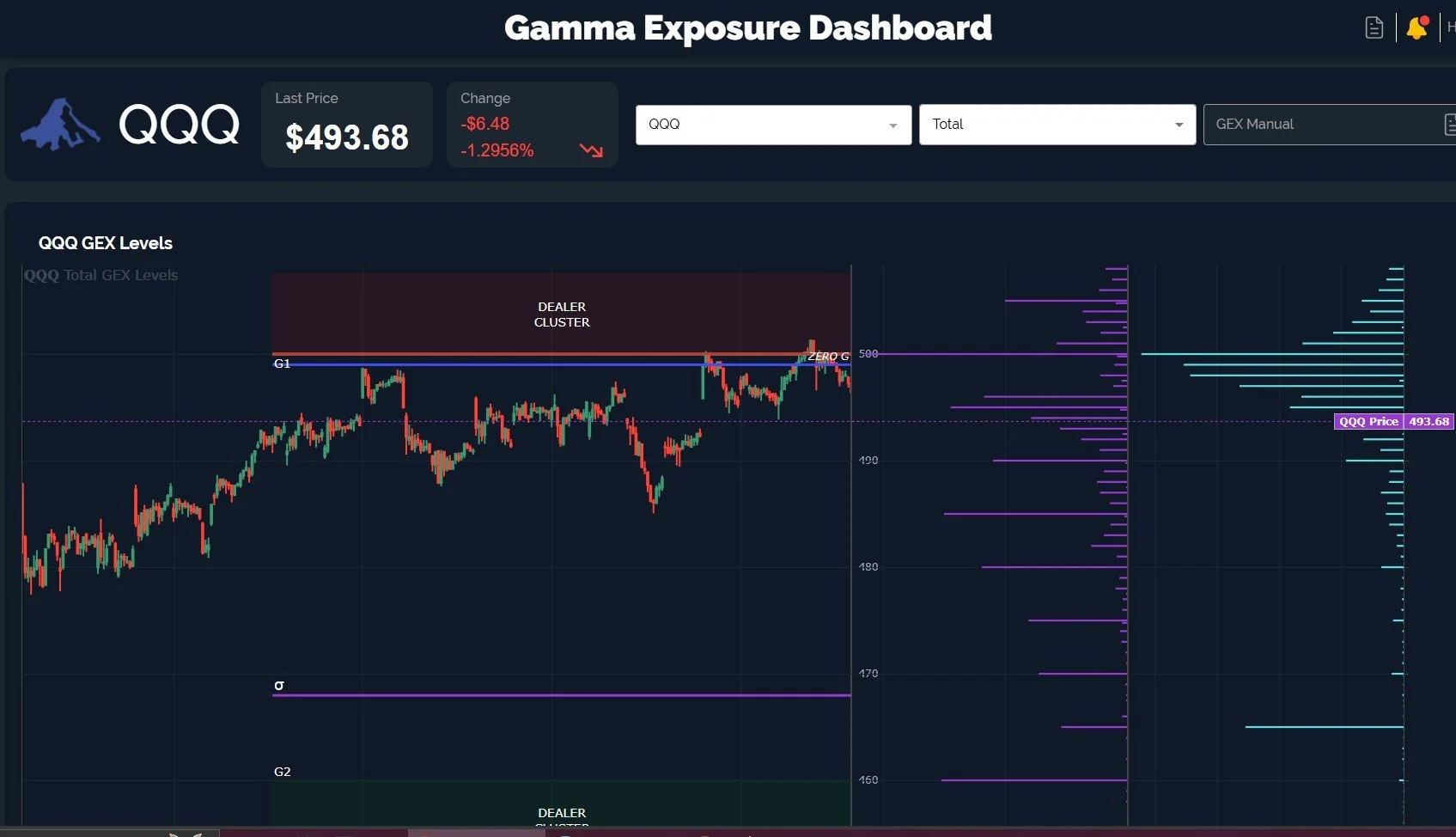1456x837 pixels.
Task: Expand the Total expiry dropdown
Action: (1057, 125)
